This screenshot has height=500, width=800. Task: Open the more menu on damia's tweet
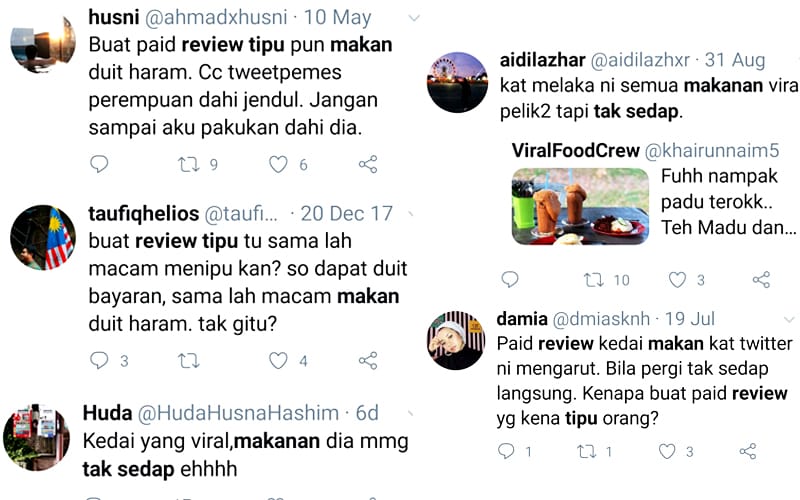tap(789, 320)
